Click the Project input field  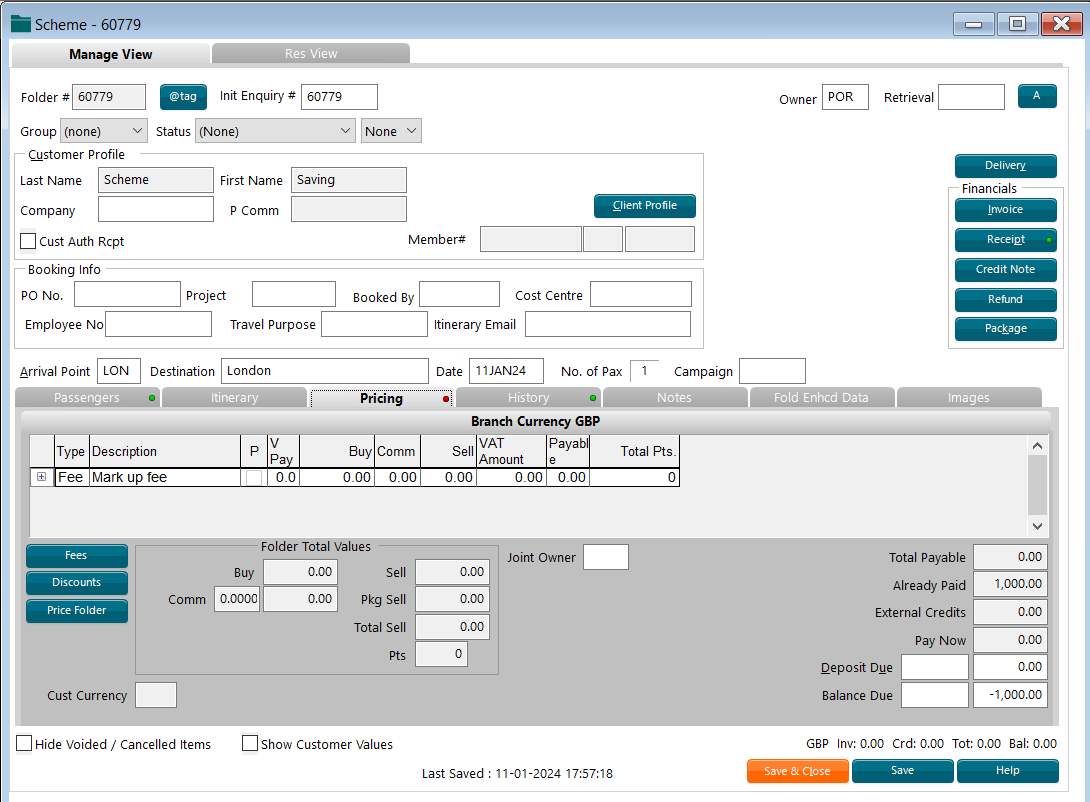point(294,294)
